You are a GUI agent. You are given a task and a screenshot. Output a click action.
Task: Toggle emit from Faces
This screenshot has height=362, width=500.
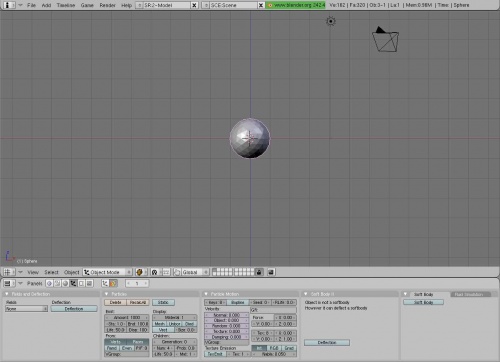click(138, 342)
